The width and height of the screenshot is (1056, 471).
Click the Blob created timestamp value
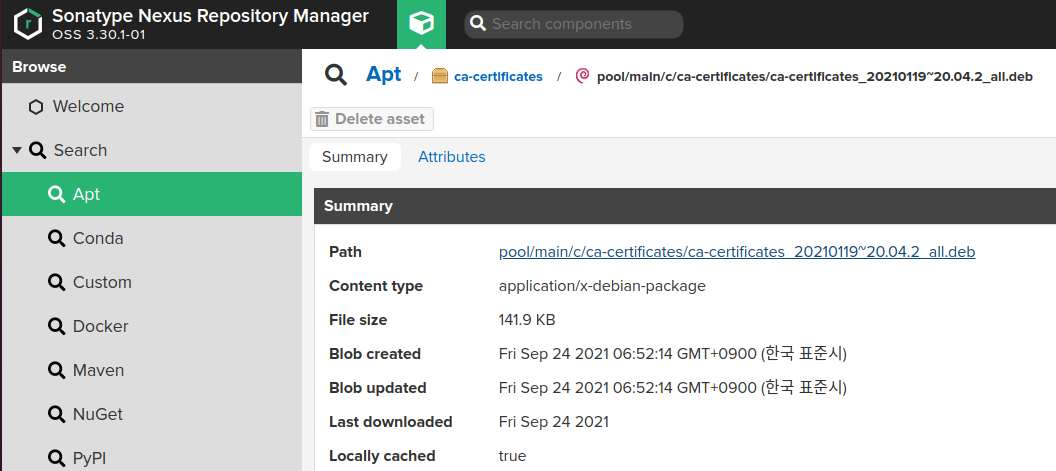673,354
